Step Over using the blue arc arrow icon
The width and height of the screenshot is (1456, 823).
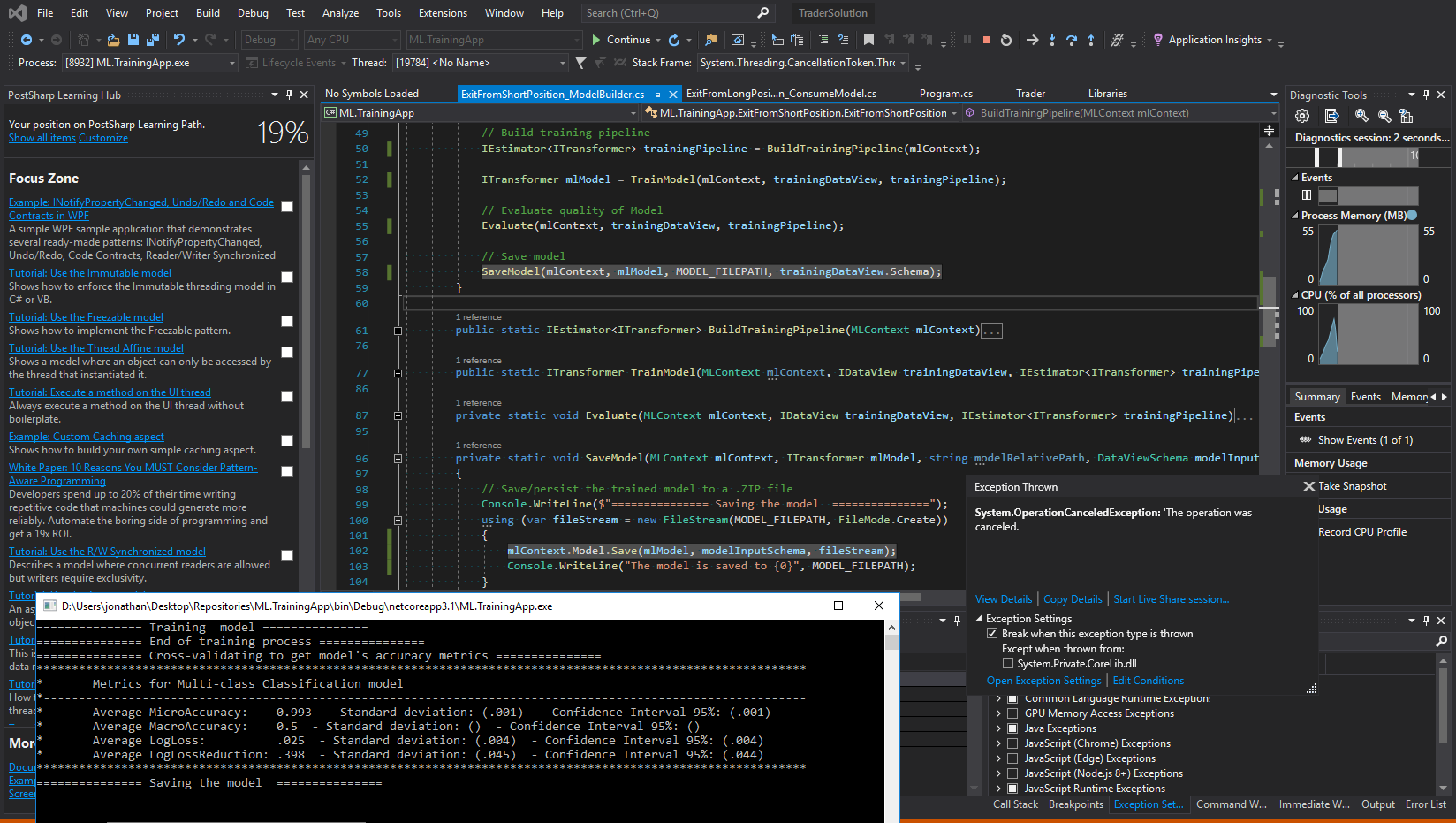coord(1072,40)
